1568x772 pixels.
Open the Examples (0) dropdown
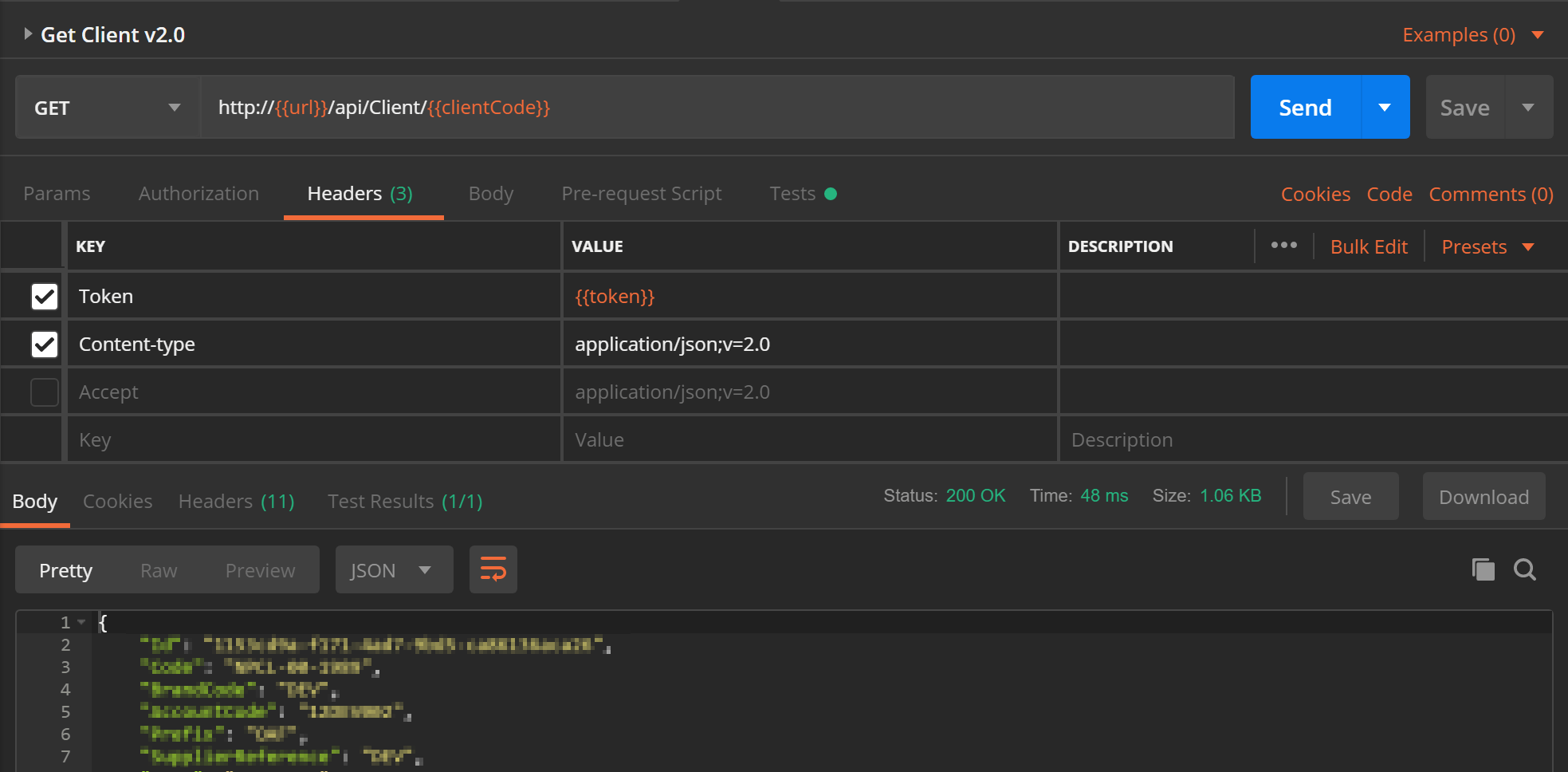pyautogui.click(x=1472, y=35)
